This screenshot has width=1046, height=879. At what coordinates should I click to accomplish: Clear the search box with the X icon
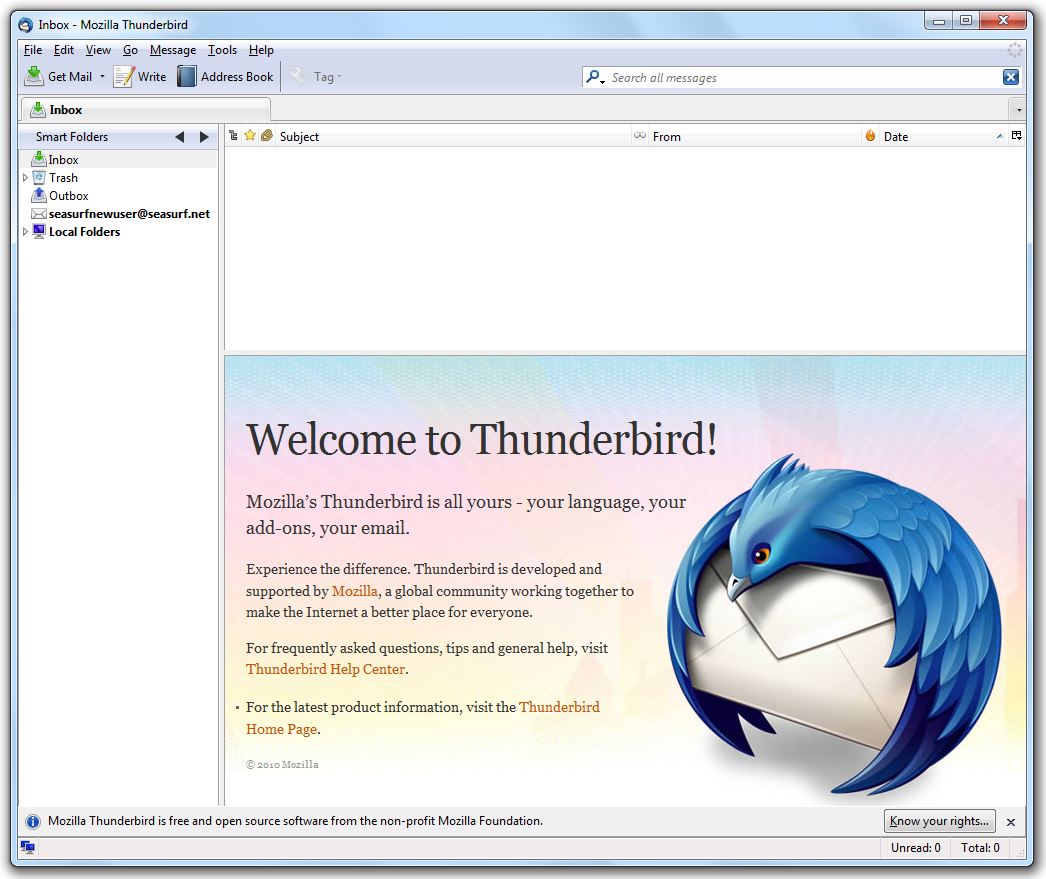(1011, 77)
